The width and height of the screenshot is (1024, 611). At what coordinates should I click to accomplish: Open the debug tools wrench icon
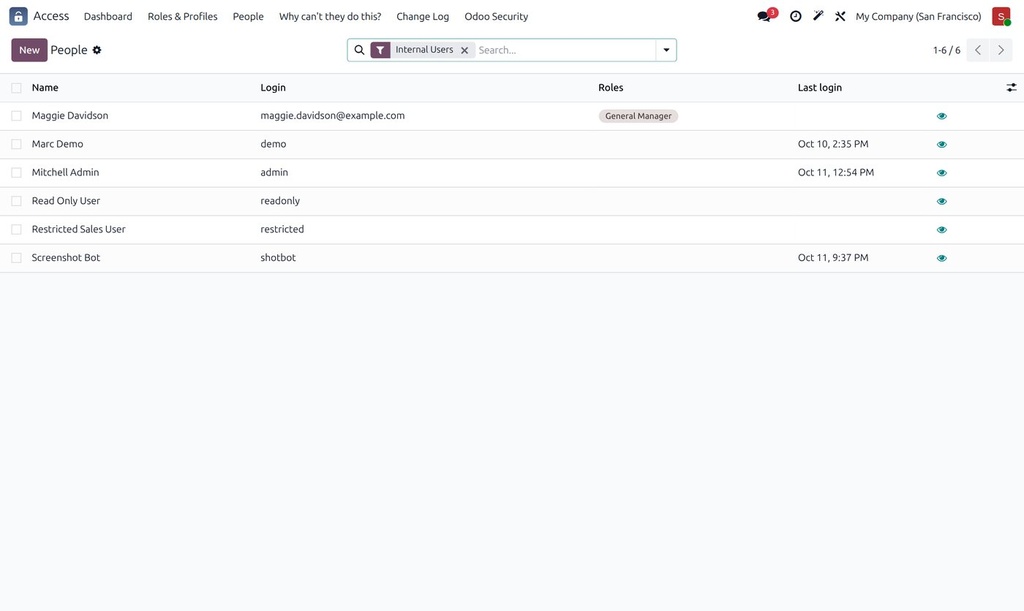tap(840, 16)
